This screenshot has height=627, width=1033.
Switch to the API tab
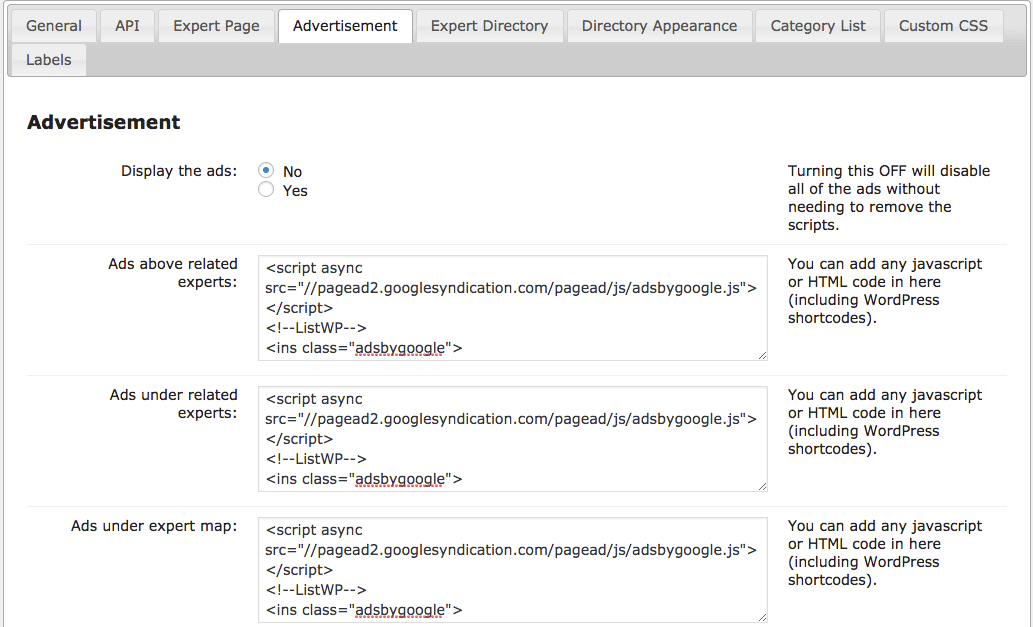click(x=127, y=26)
